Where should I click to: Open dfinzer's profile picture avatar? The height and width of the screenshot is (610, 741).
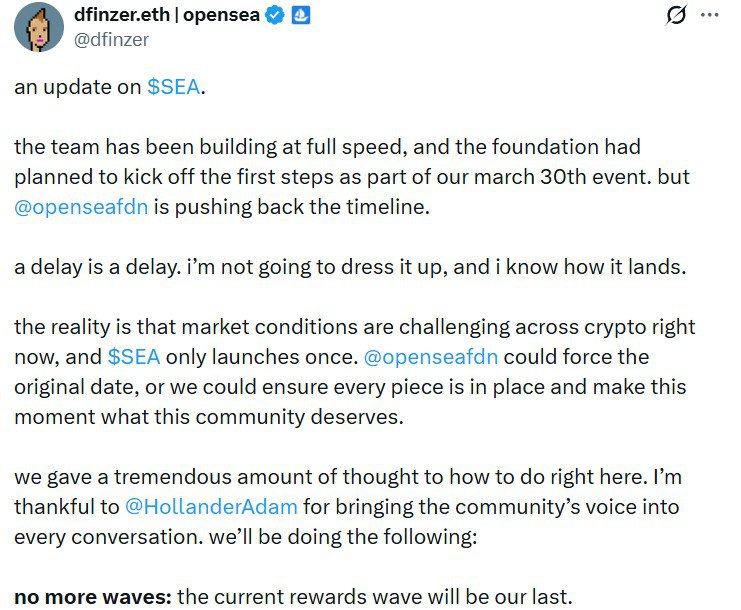coord(39,27)
